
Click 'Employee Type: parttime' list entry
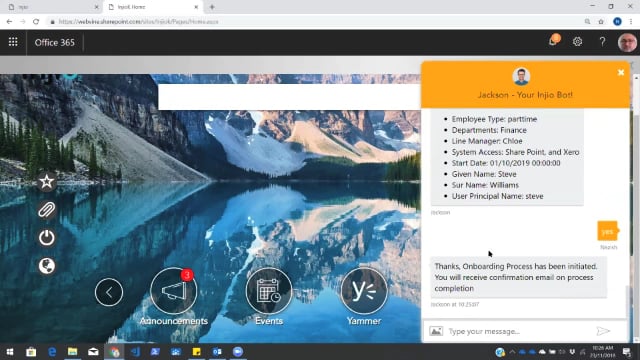coord(494,119)
